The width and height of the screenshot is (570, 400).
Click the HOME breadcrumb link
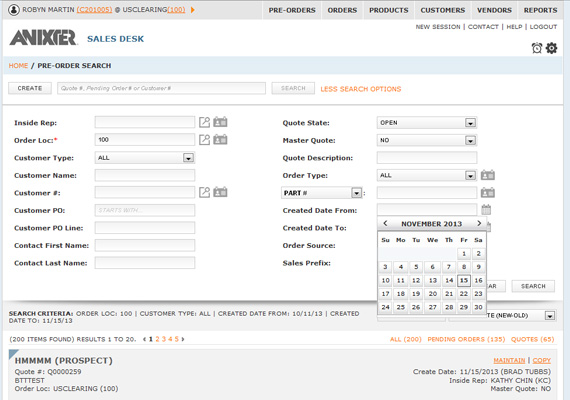[18, 66]
